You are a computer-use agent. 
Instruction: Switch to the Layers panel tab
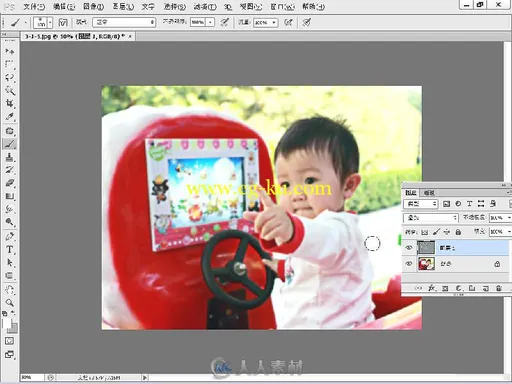coord(410,193)
